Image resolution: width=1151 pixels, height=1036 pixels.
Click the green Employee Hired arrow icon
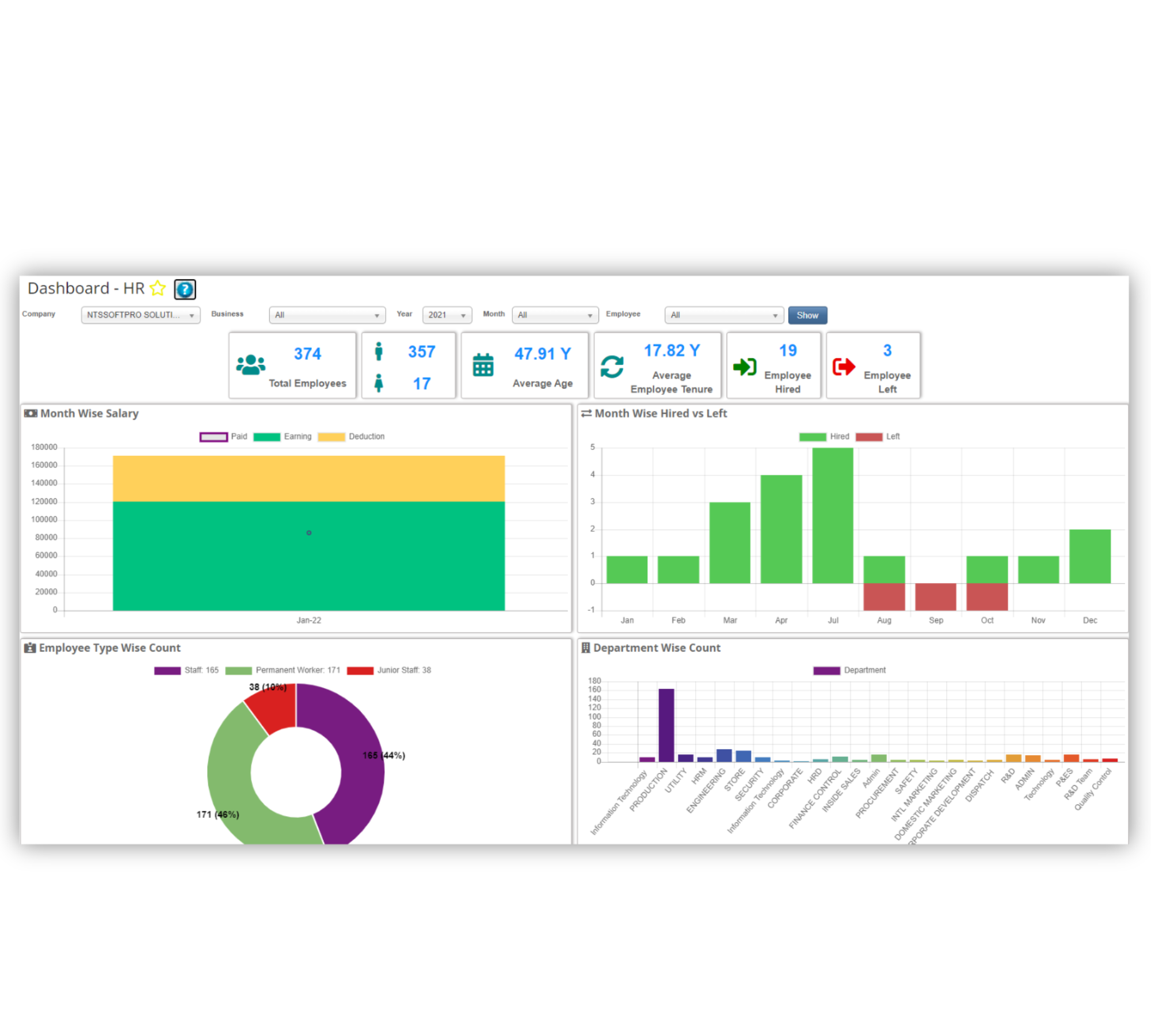745,367
